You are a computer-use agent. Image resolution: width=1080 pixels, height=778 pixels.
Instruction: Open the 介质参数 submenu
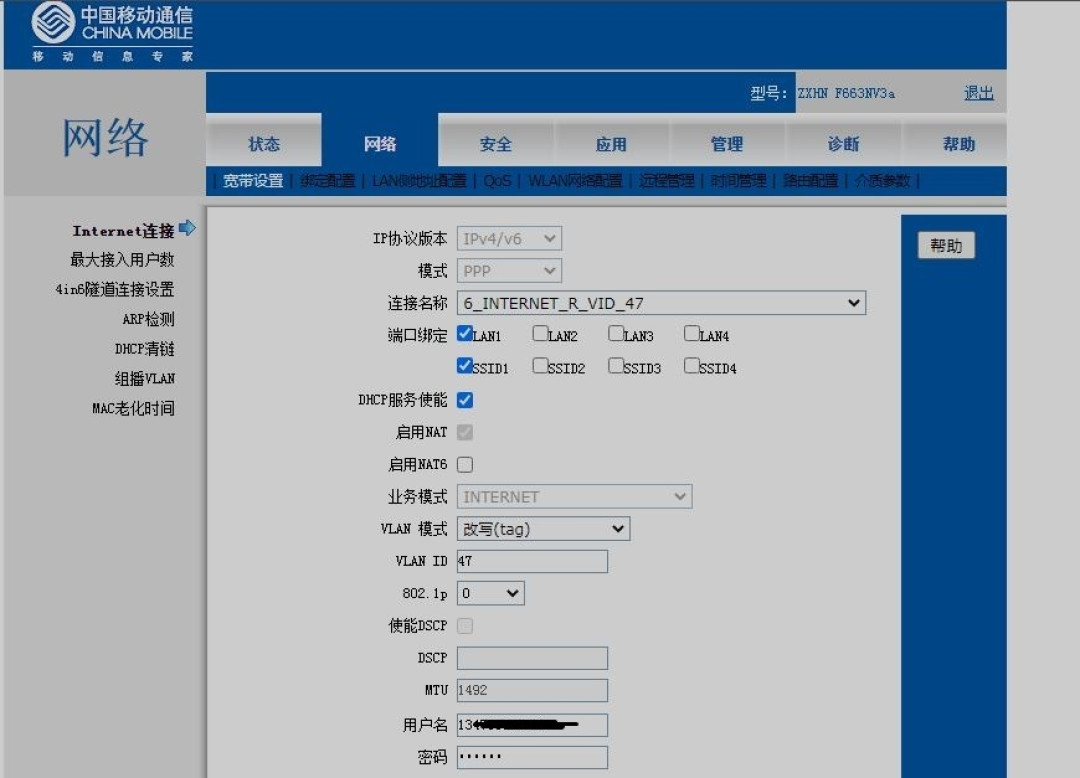pyautogui.click(x=882, y=181)
